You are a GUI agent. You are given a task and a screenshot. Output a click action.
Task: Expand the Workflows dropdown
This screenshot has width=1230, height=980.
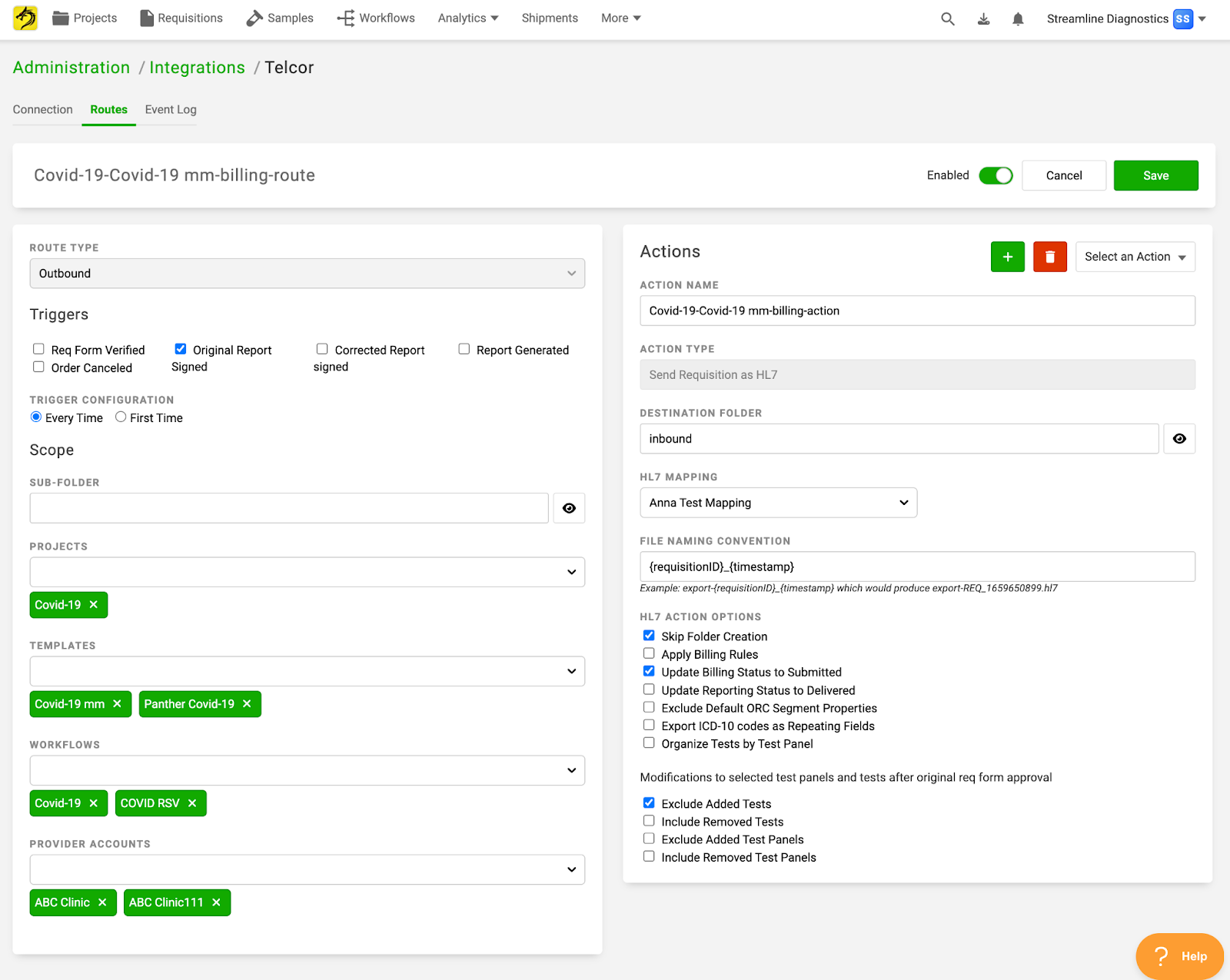pos(307,770)
